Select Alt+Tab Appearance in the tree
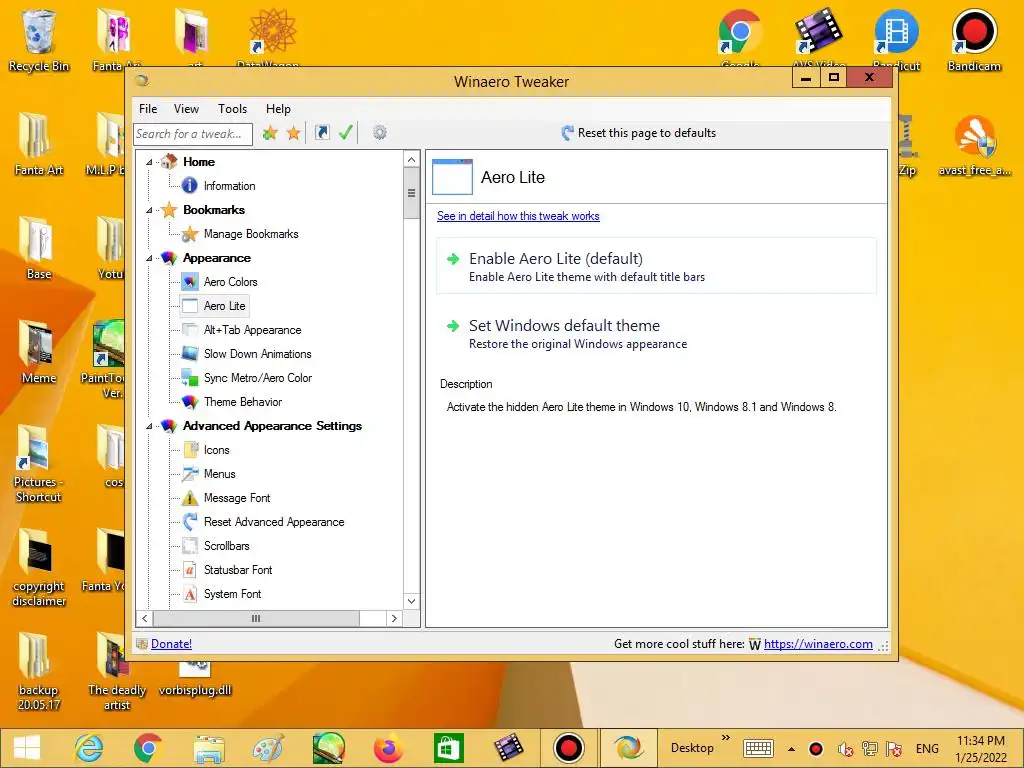The height and width of the screenshot is (768, 1024). click(252, 330)
